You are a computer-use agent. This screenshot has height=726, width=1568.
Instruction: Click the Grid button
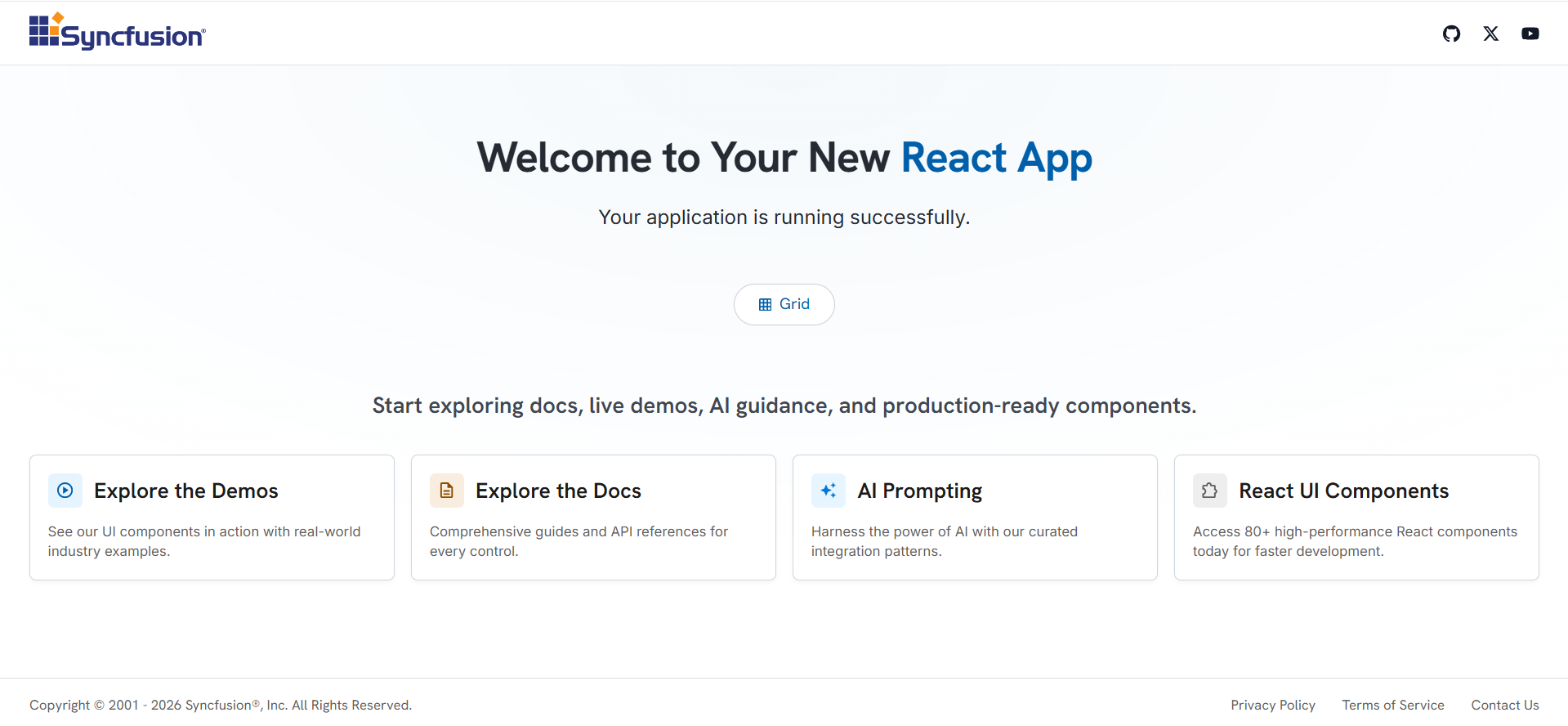click(784, 304)
